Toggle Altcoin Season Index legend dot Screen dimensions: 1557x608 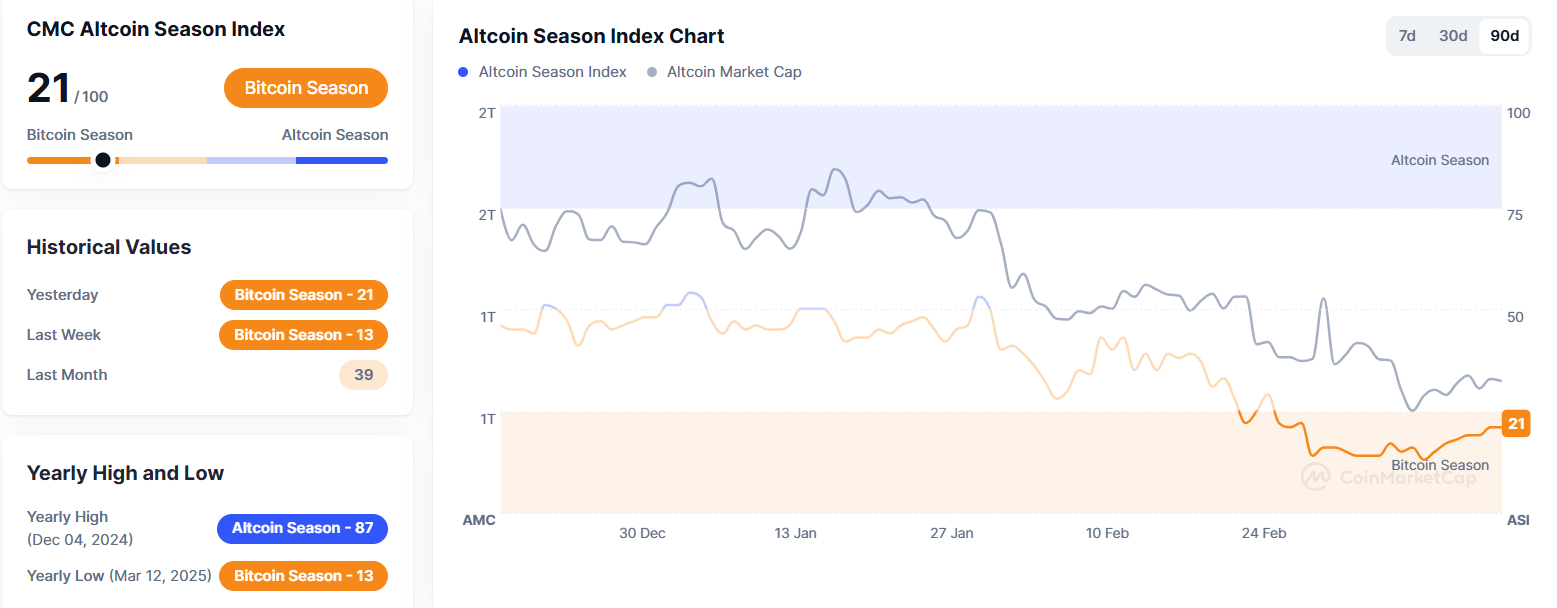pyautogui.click(x=463, y=72)
